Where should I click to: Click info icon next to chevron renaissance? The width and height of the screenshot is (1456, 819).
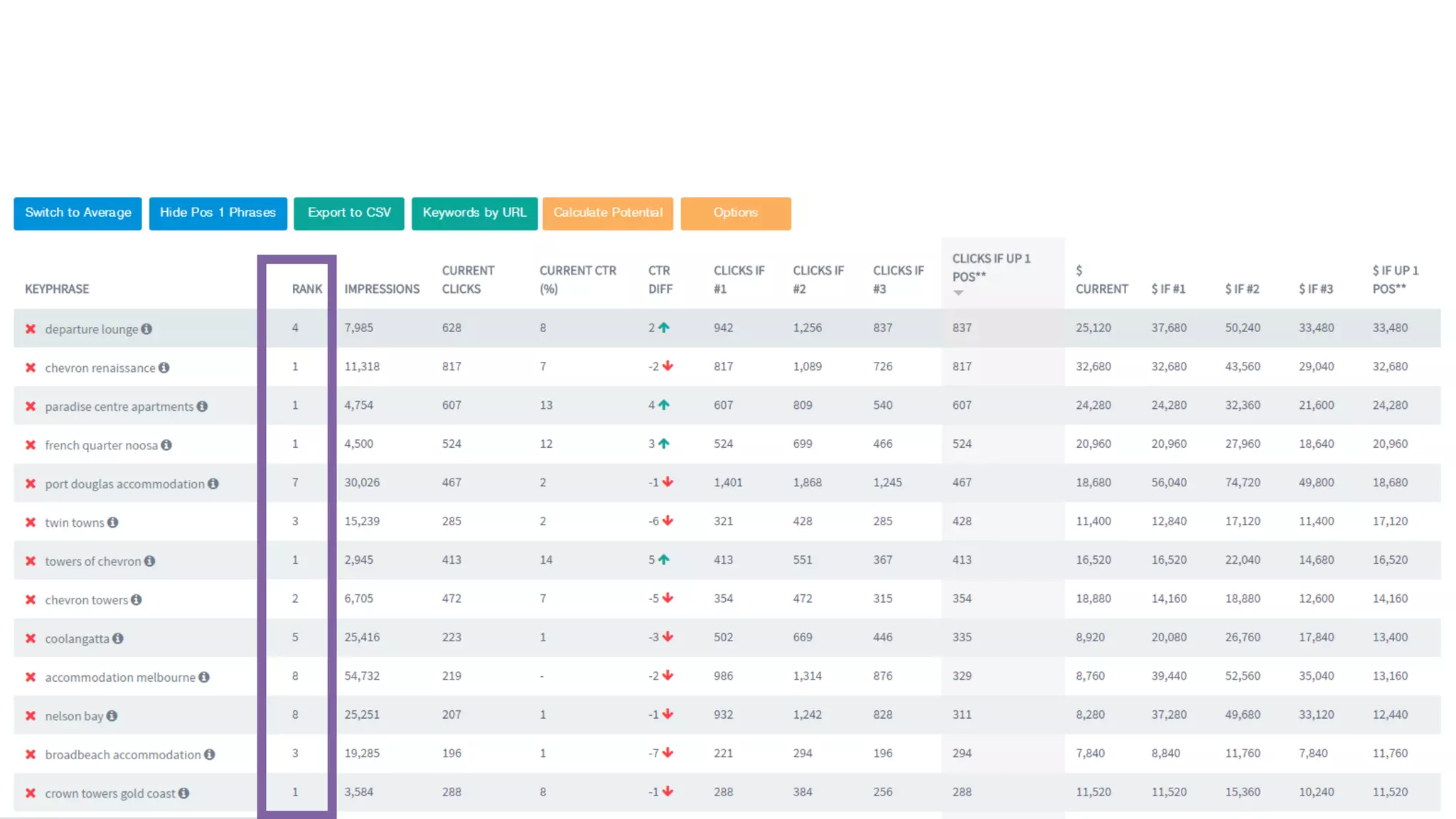pyautogui.click(x=164, y=368)
